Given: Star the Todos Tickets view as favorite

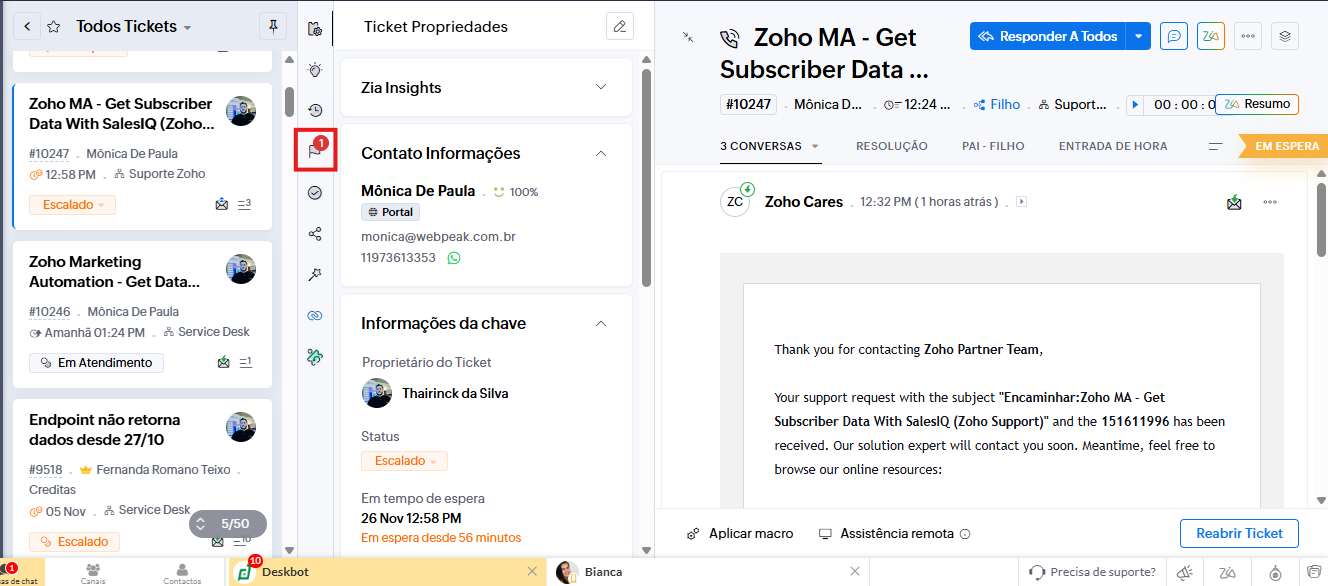Looking at the screenshot, I should [x=54, y=27].
